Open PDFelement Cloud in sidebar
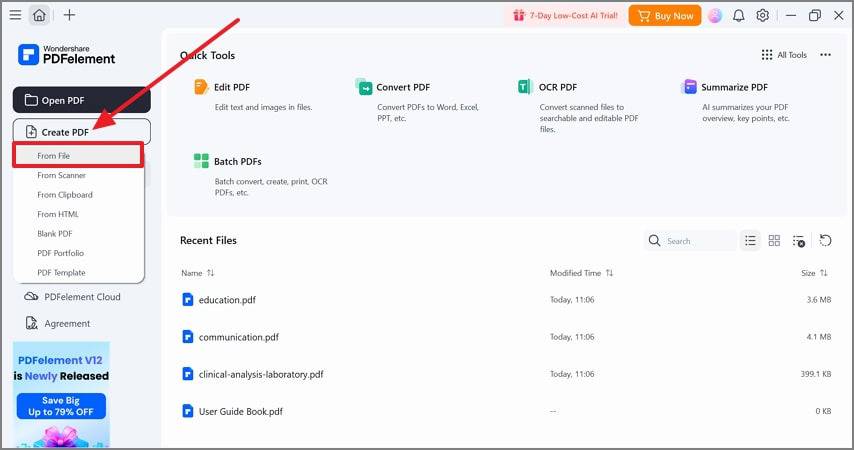This screenshot has height=450, width=854. 72,297
